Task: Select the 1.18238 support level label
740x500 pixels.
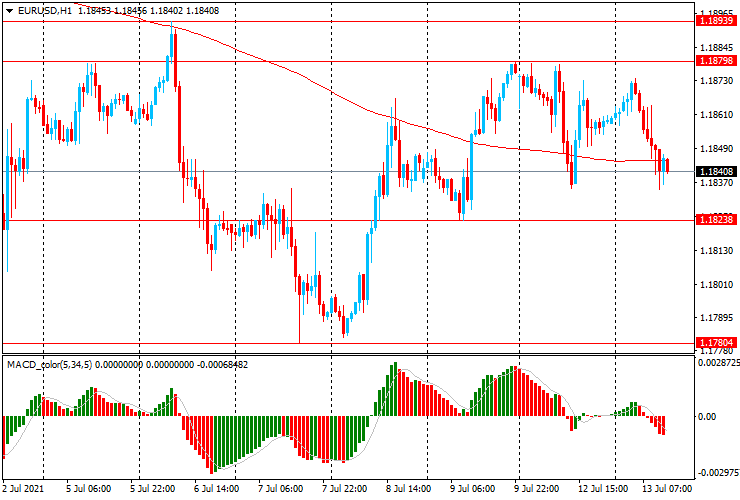Action: (716, 220)
